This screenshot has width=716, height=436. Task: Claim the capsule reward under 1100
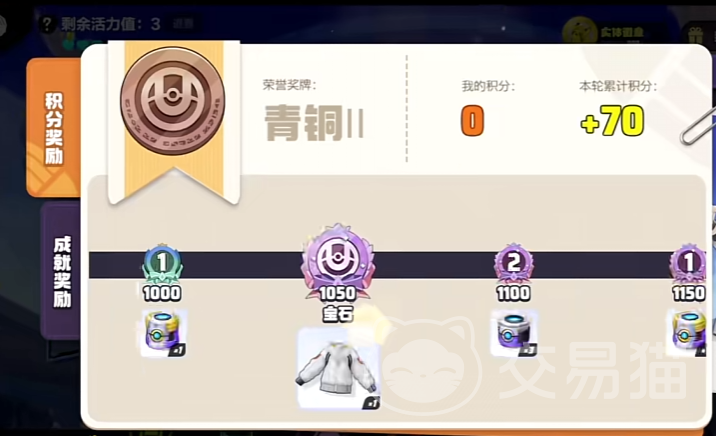514,333
